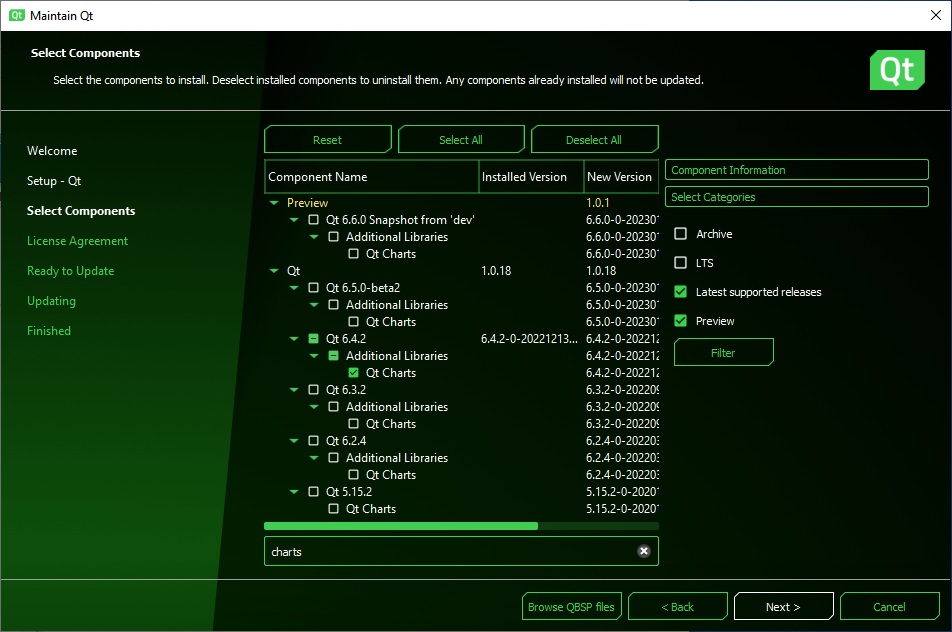The height and width of the screenshot is (632, 952).
Task: Open the Component Information tab
Action: pyautogui.click(x=797, y=170)
